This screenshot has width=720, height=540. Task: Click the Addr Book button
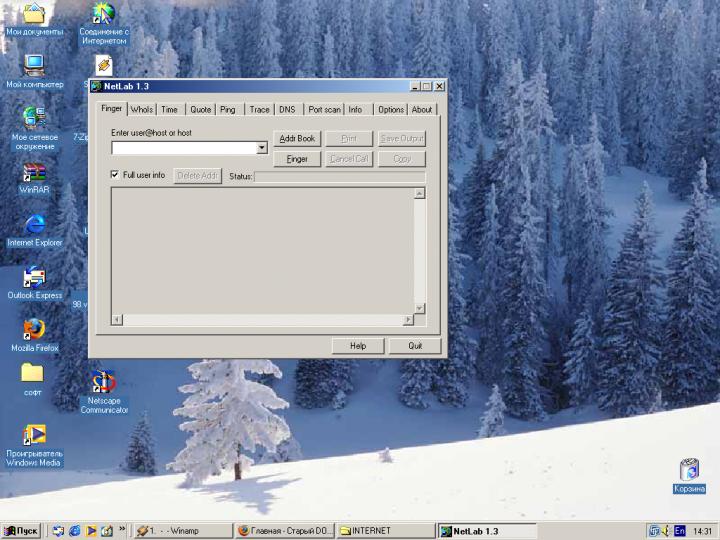tap(297, 139)
